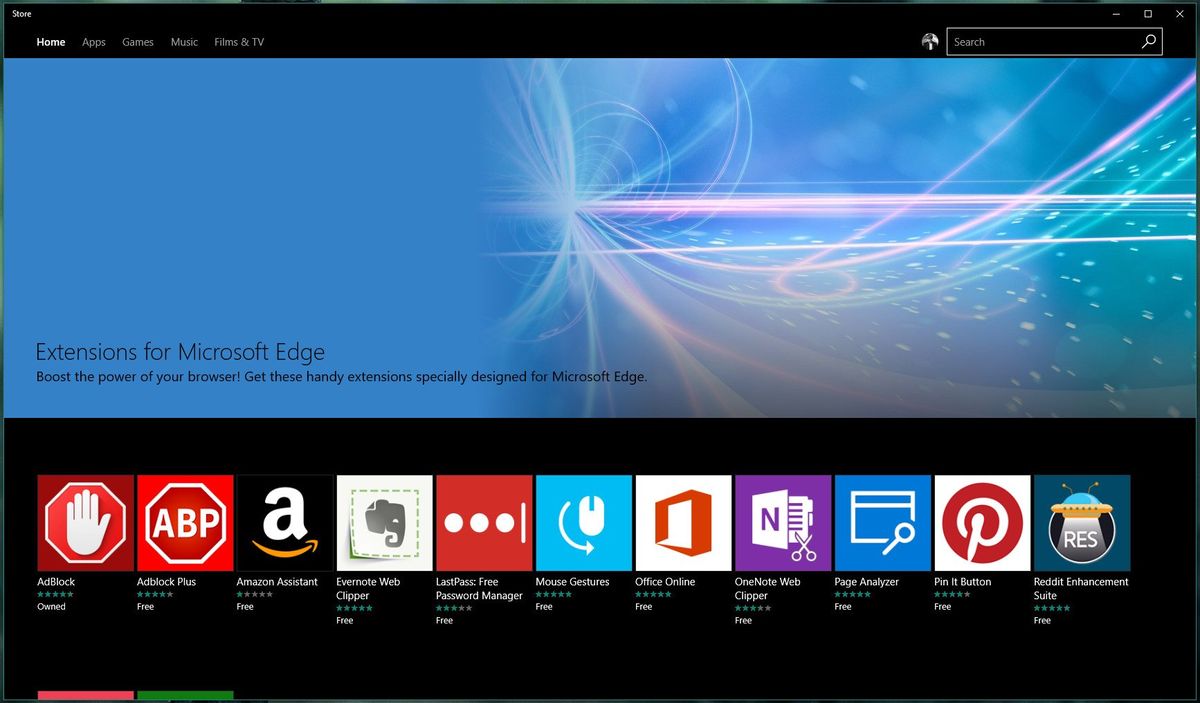Select the Mouse Gestures extension
The width and height of the screenshot is (1200, 703).
(583, 522)
